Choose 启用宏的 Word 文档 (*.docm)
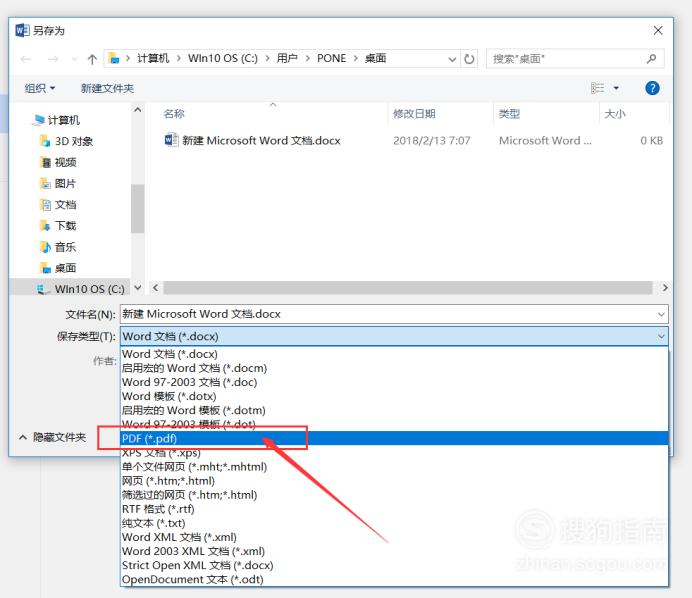Image resolution: width=692 pixels, height=598 pixels. [394, 368]
